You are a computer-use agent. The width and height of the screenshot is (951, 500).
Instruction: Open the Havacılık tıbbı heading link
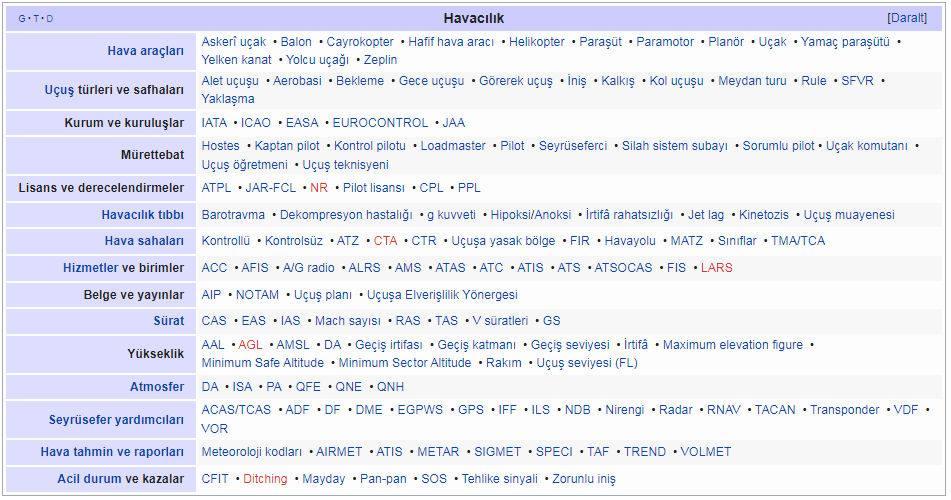coord(143,215)
